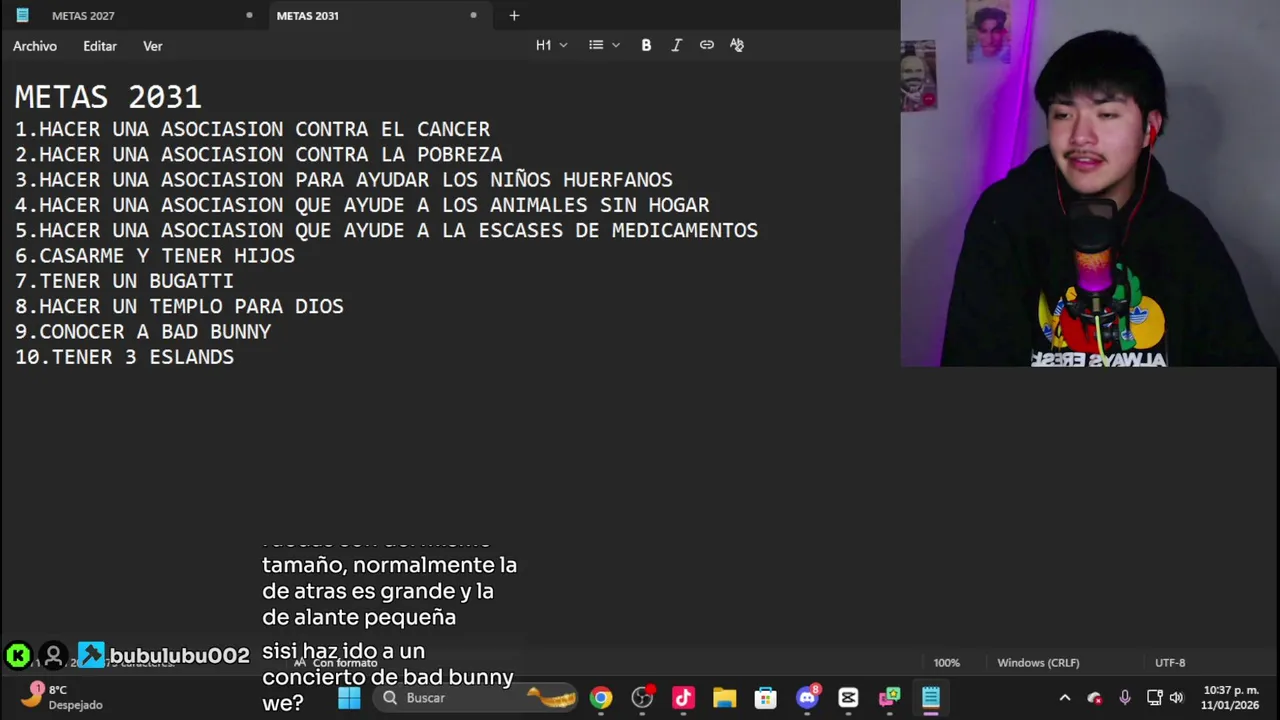
Task: Switch to the METAS 2027 tab
Action: [x=83, y=16]
